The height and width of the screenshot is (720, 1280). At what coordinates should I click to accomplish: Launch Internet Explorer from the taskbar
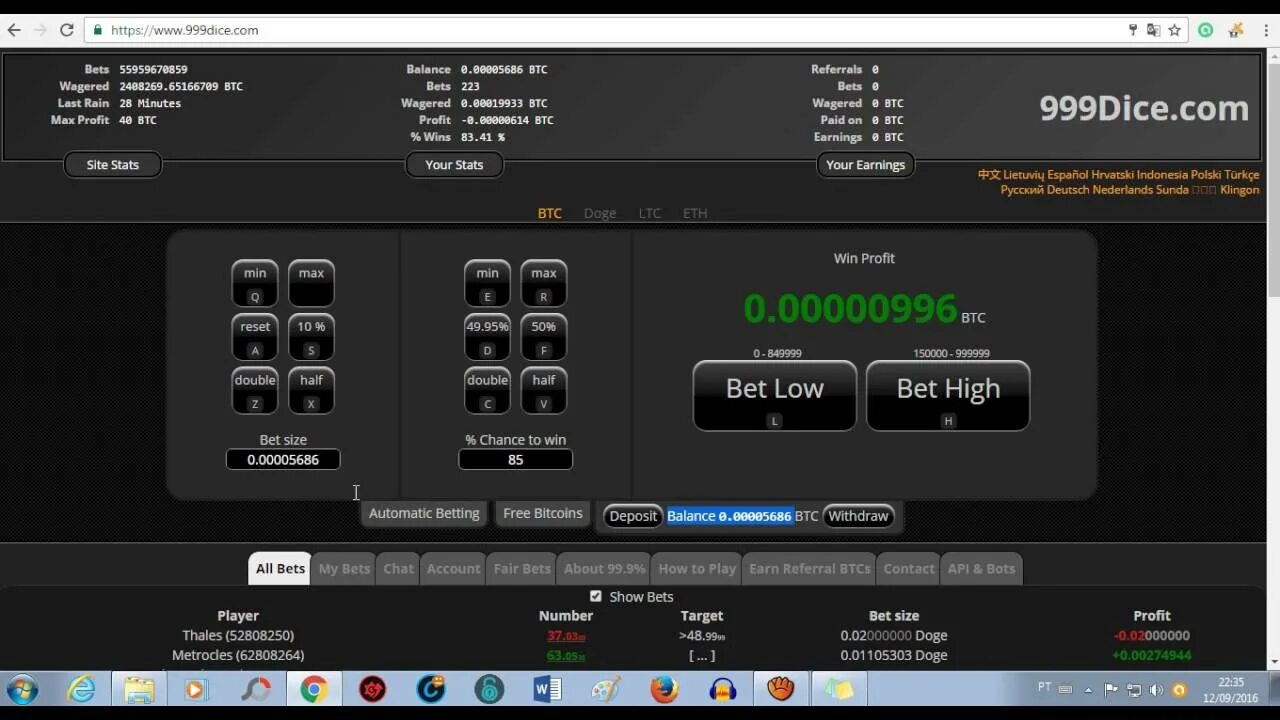[81, 689]
